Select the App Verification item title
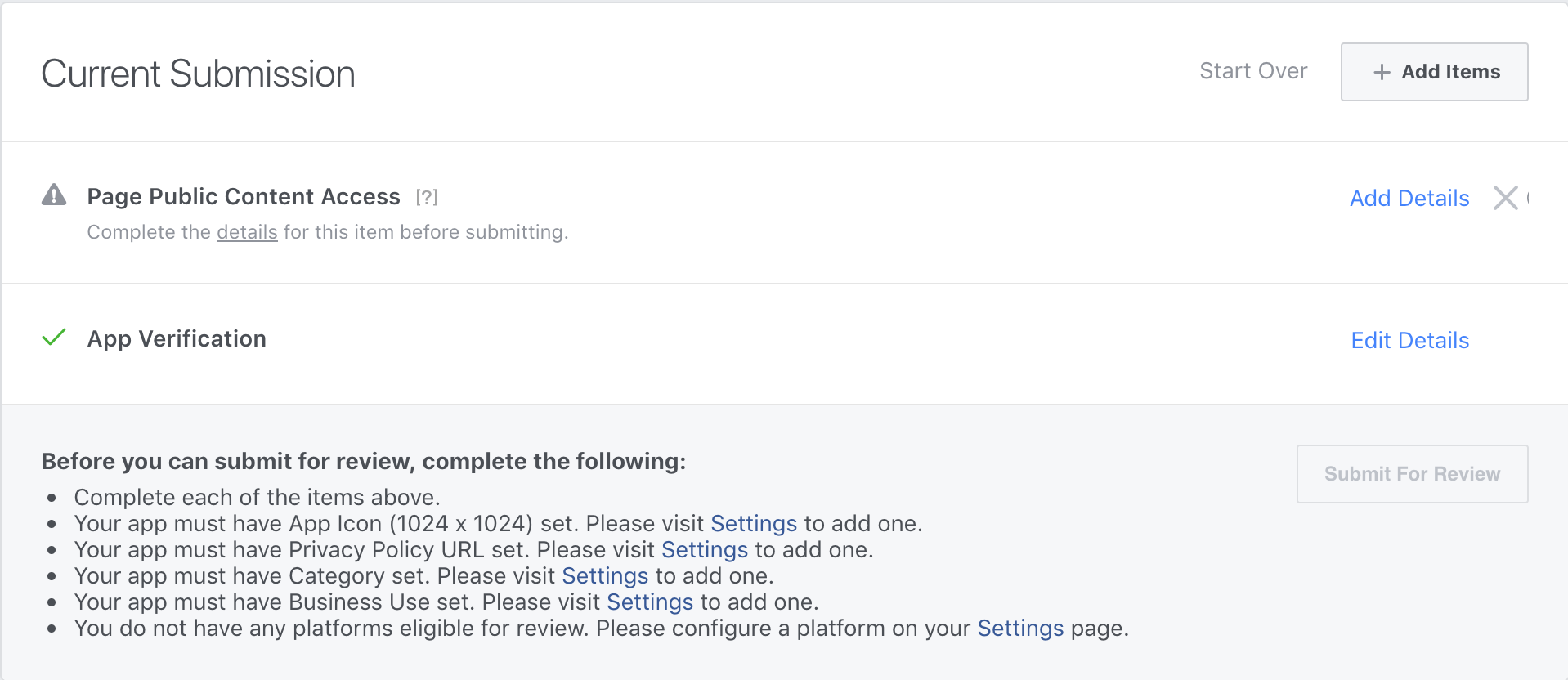This screenshot has height=680, width=1568. 177,339
